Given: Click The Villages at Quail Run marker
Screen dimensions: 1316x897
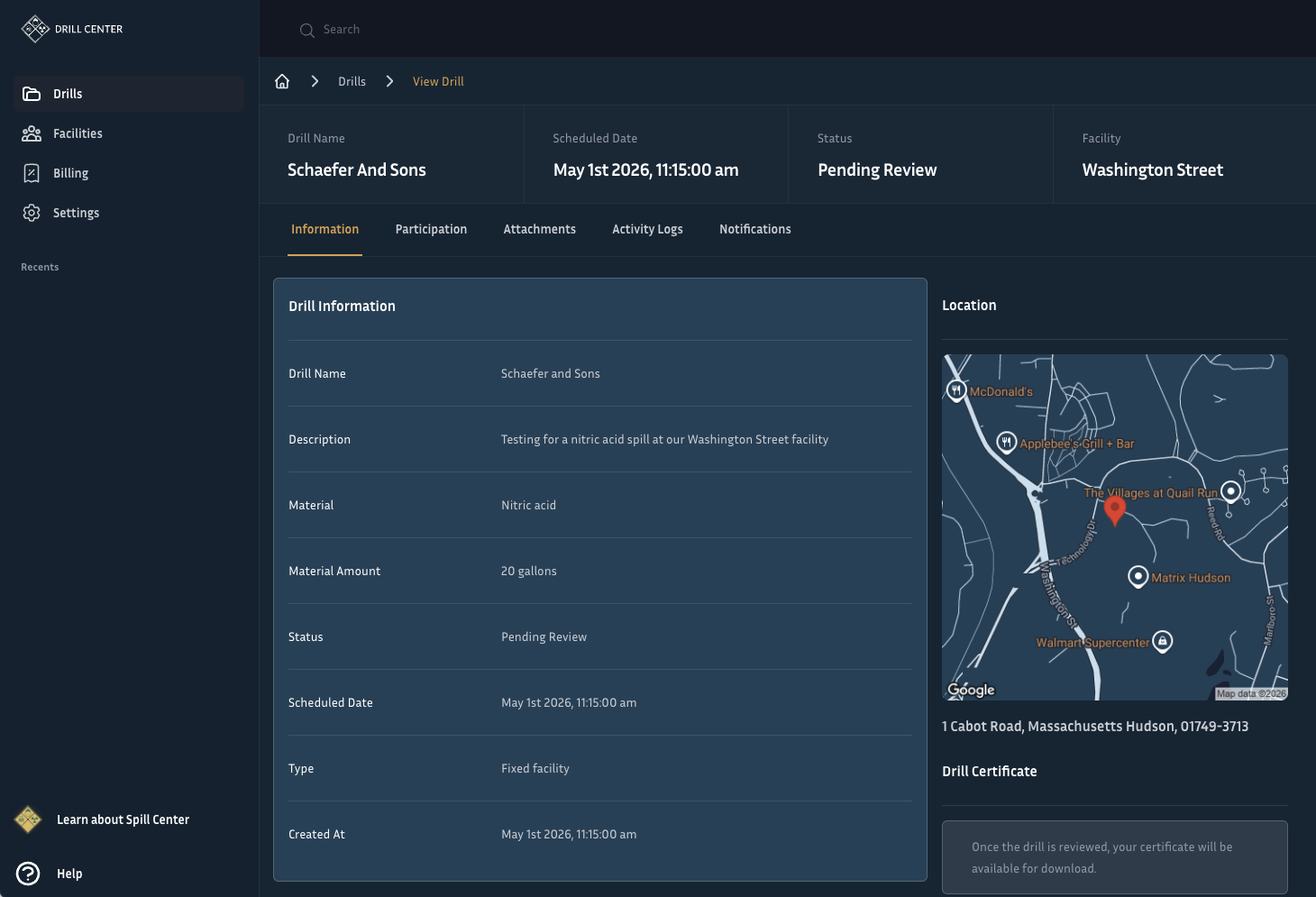Looking at the screenshot, I should (x=1231, y=491).
